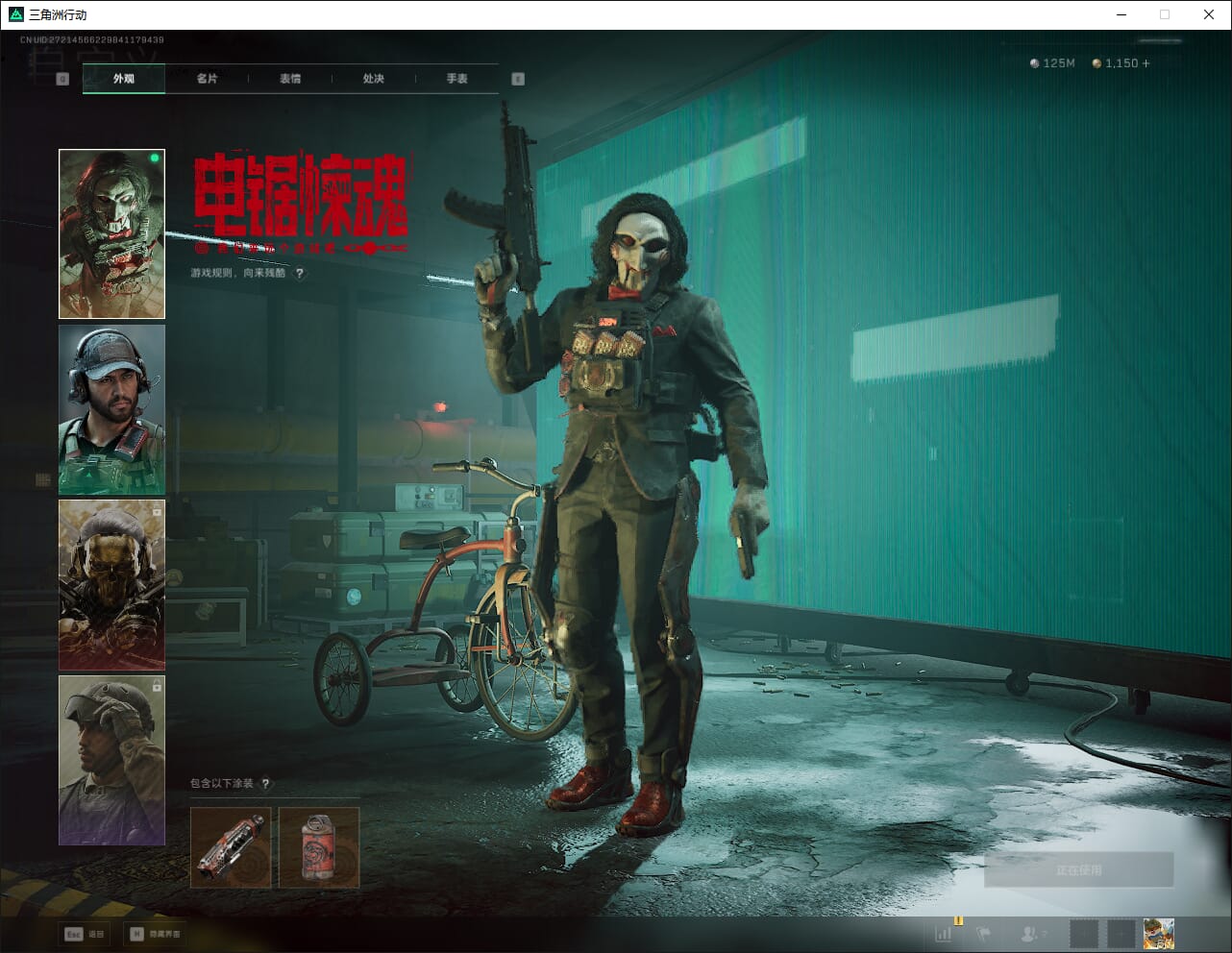
Task: Select the golden skull mask skin
Action: point(111,584)
